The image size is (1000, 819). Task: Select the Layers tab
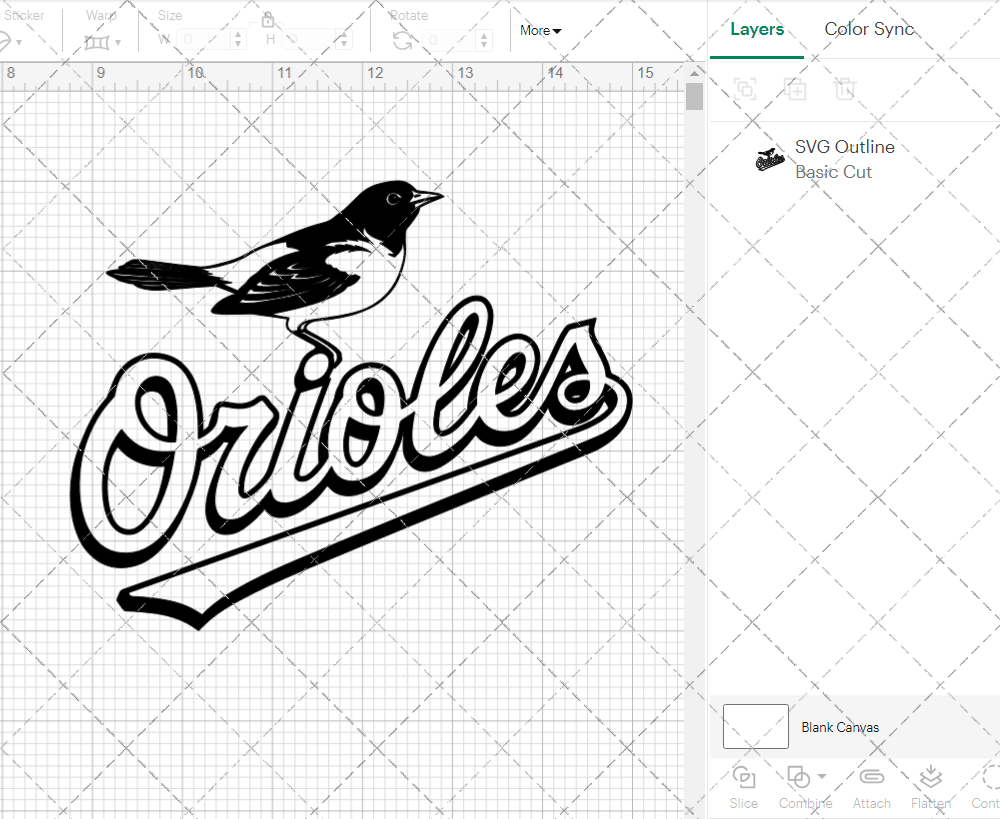756,29
